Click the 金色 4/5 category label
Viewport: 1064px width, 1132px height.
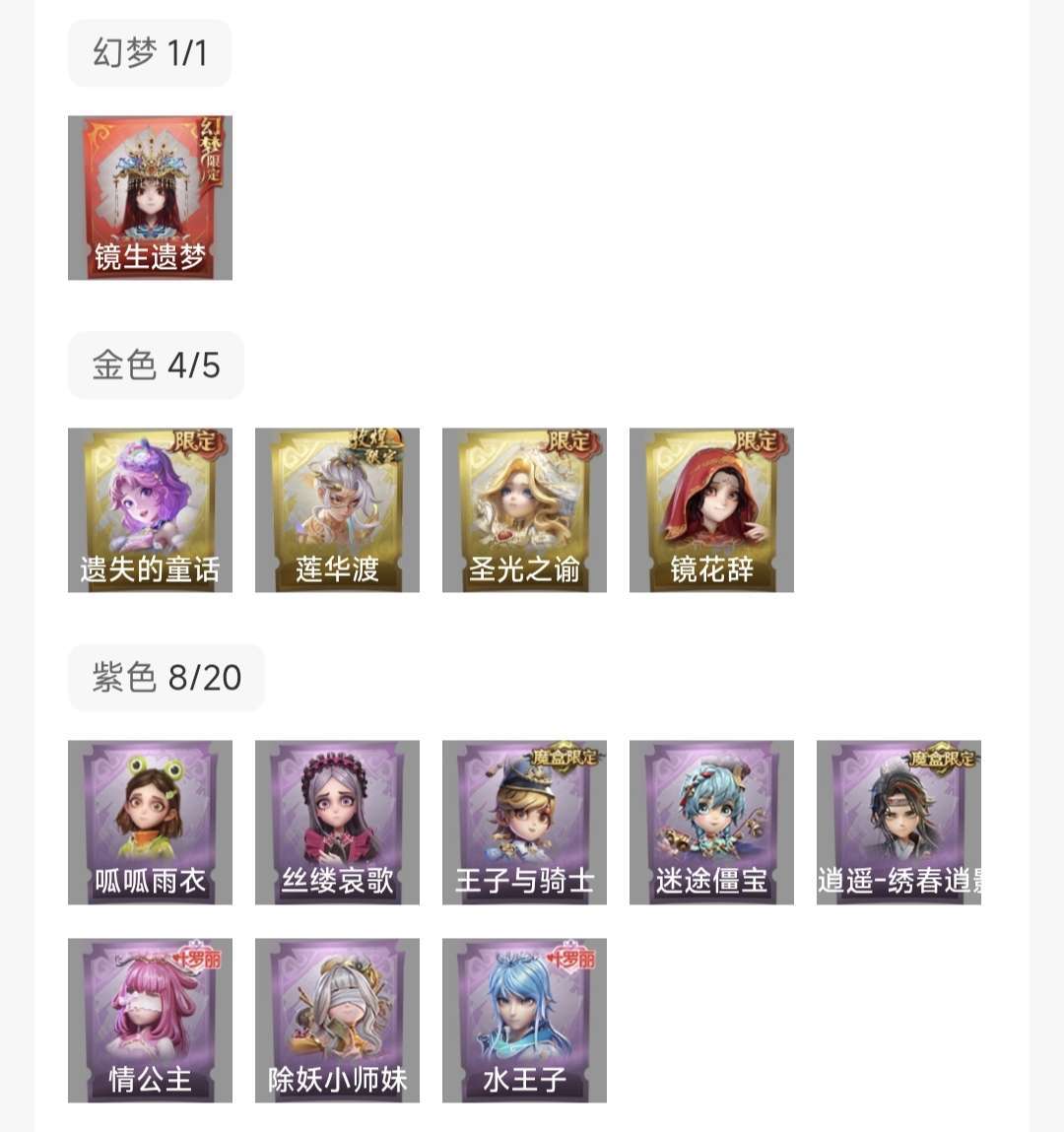pos(156,366)
